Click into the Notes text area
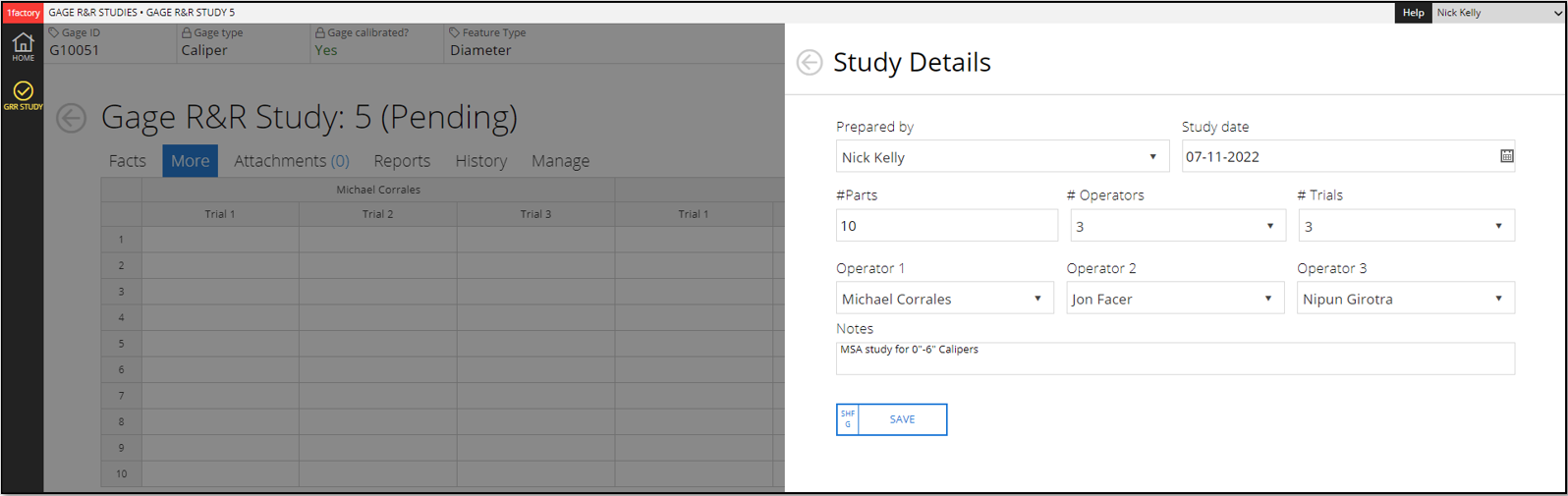 1174,358
